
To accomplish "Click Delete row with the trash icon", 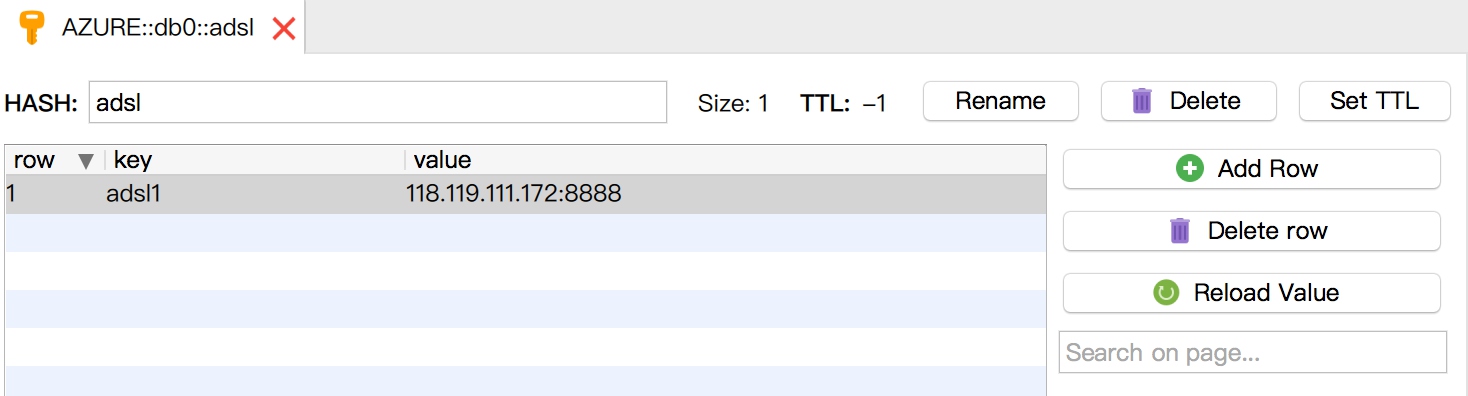I will click(x=1251, y=231).
